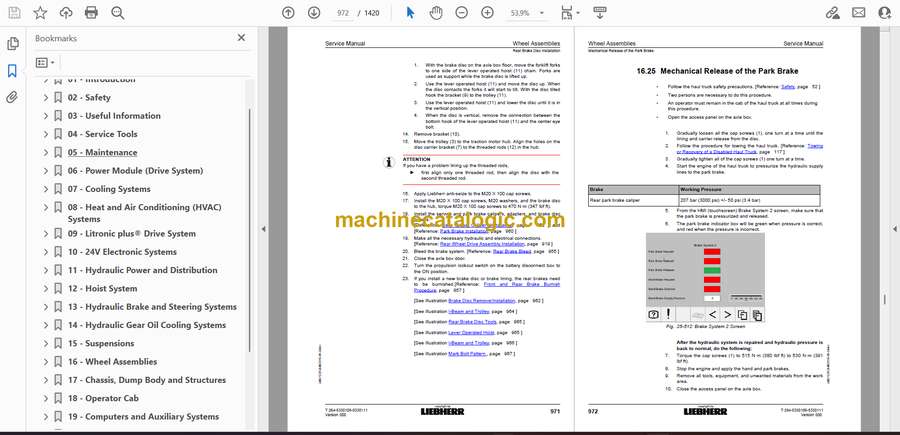Open 17 - Chassis, Dump Body bookmark
Screen dimensions: 900x435
[147, 380]
